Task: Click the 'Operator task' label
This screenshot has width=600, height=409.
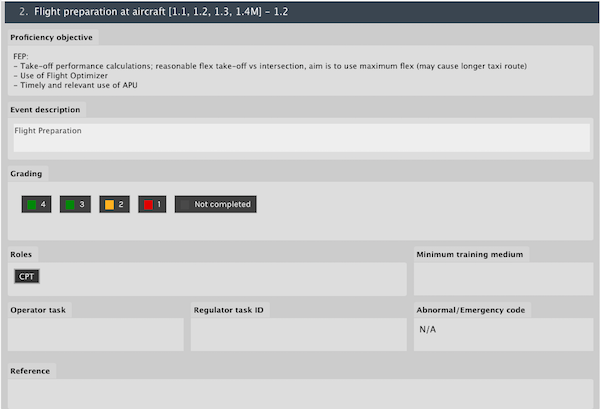Action: [38, 310]
